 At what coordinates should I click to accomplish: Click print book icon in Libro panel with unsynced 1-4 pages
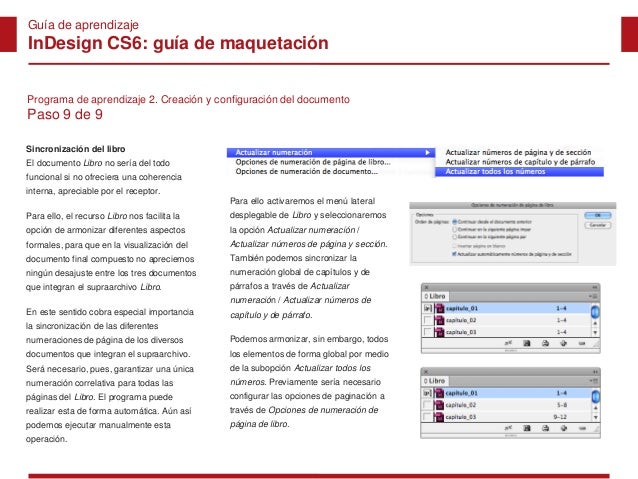point(545,343)
